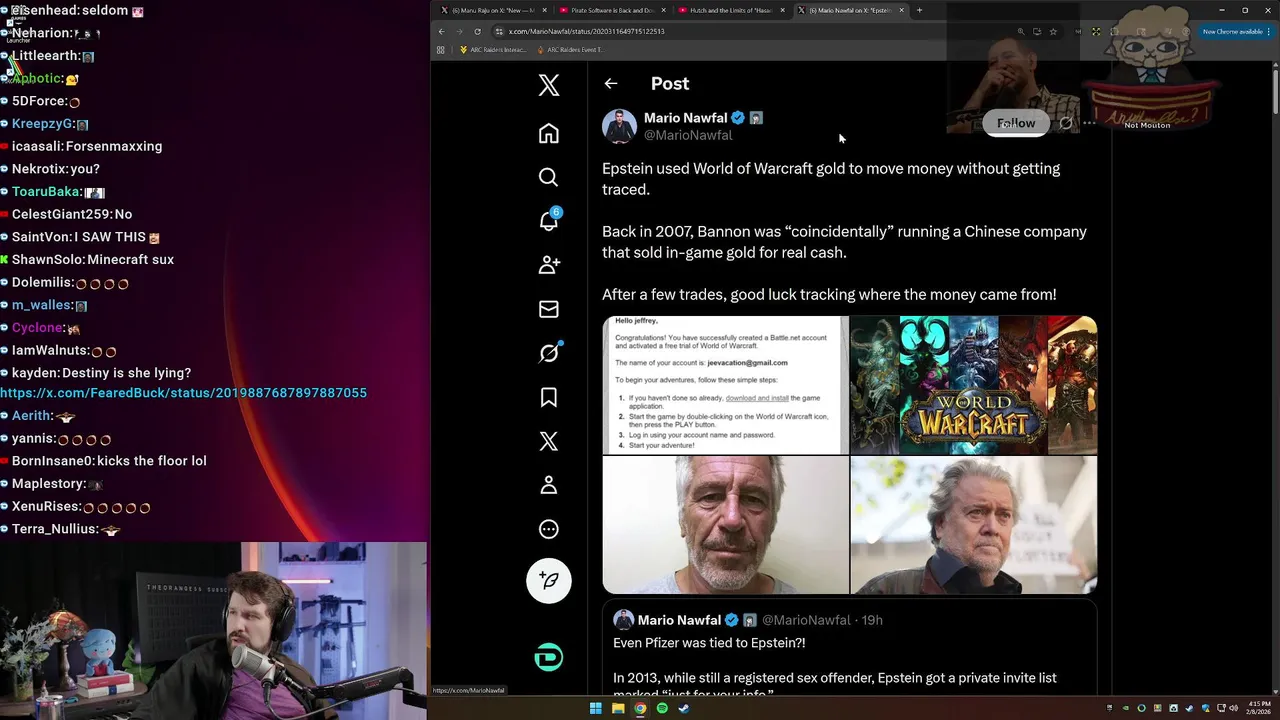Open Mario Nawfal's profile avatar
Screen dimensions: 1280x720
pyautogui.click(x=619, y=126)
